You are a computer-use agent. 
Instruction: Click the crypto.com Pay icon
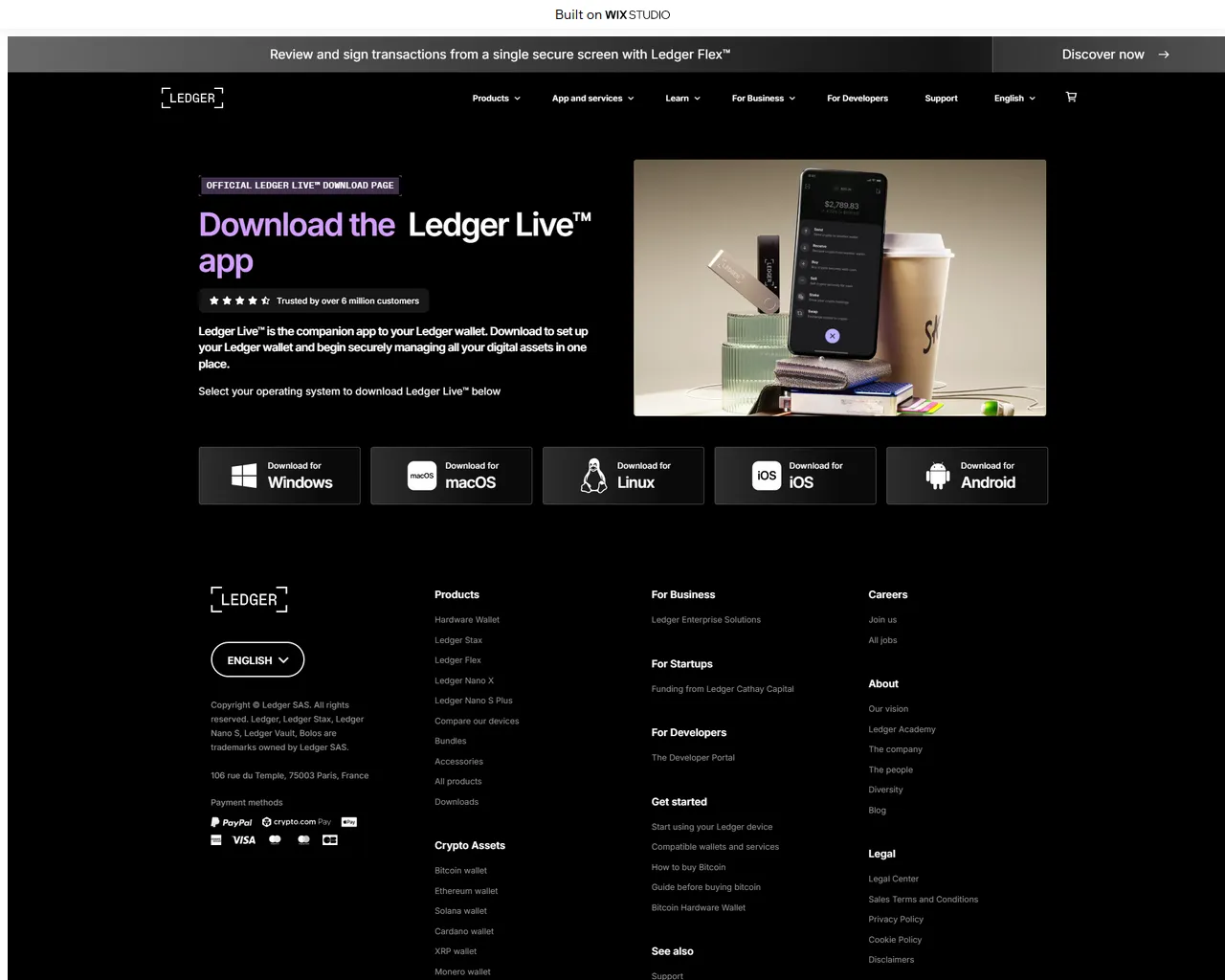(x=297, y=822)
